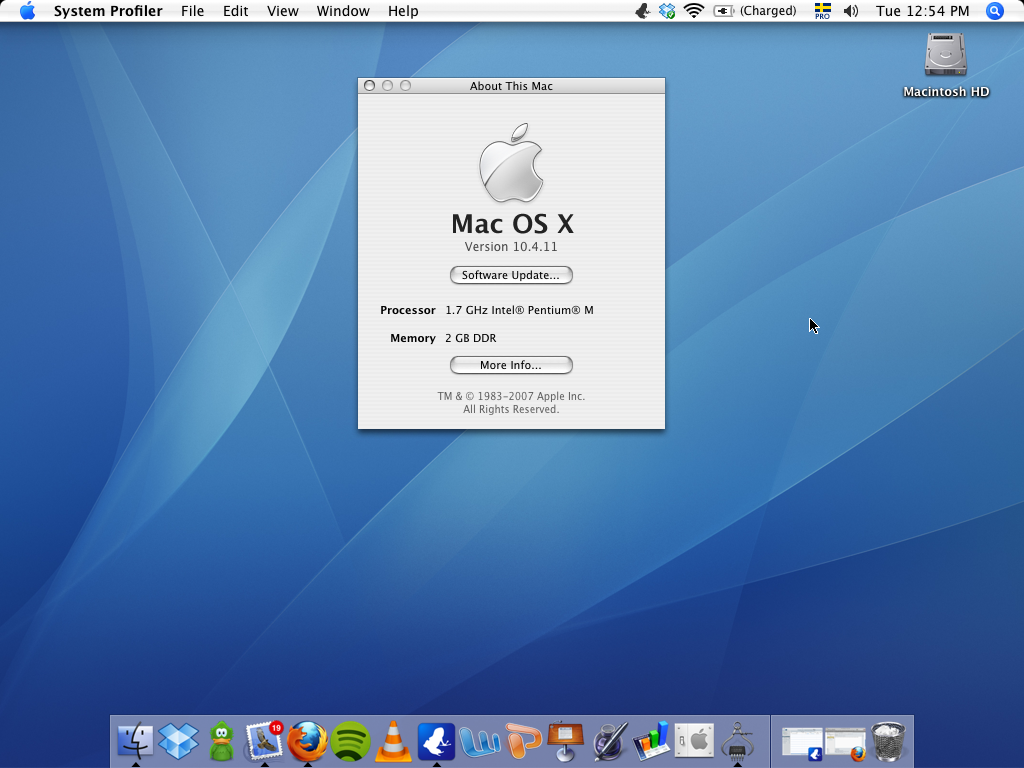Open Numbers bar chart icon

652,741
